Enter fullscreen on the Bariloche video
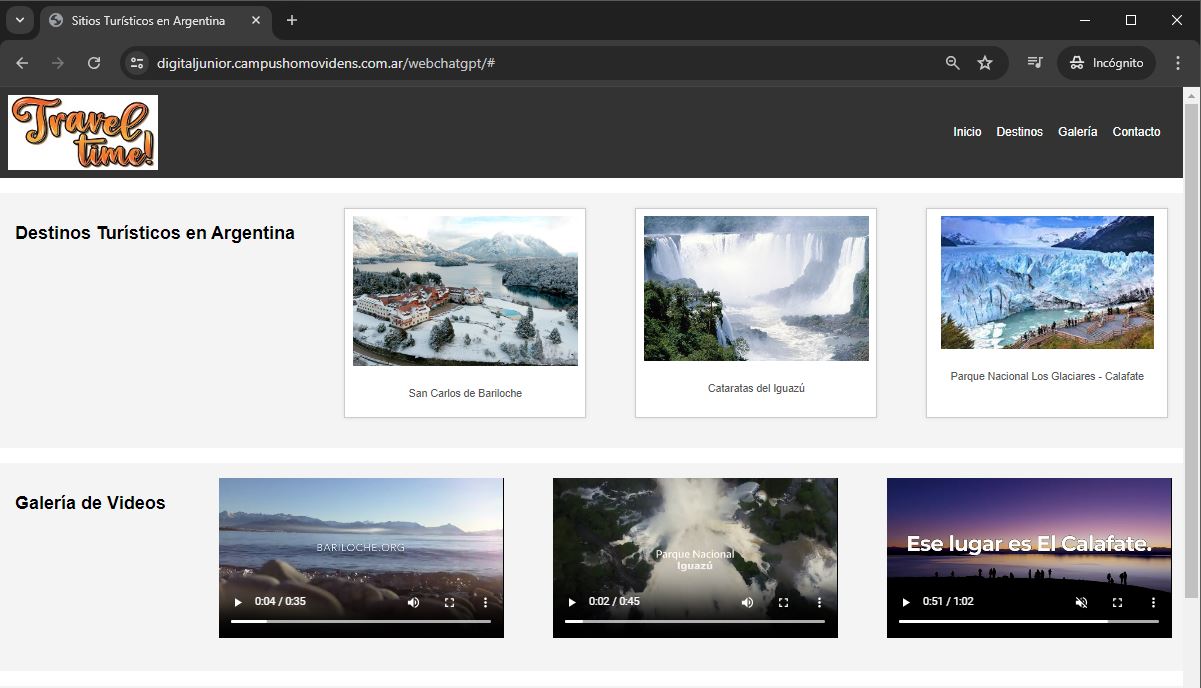 [x=449, y=602]
